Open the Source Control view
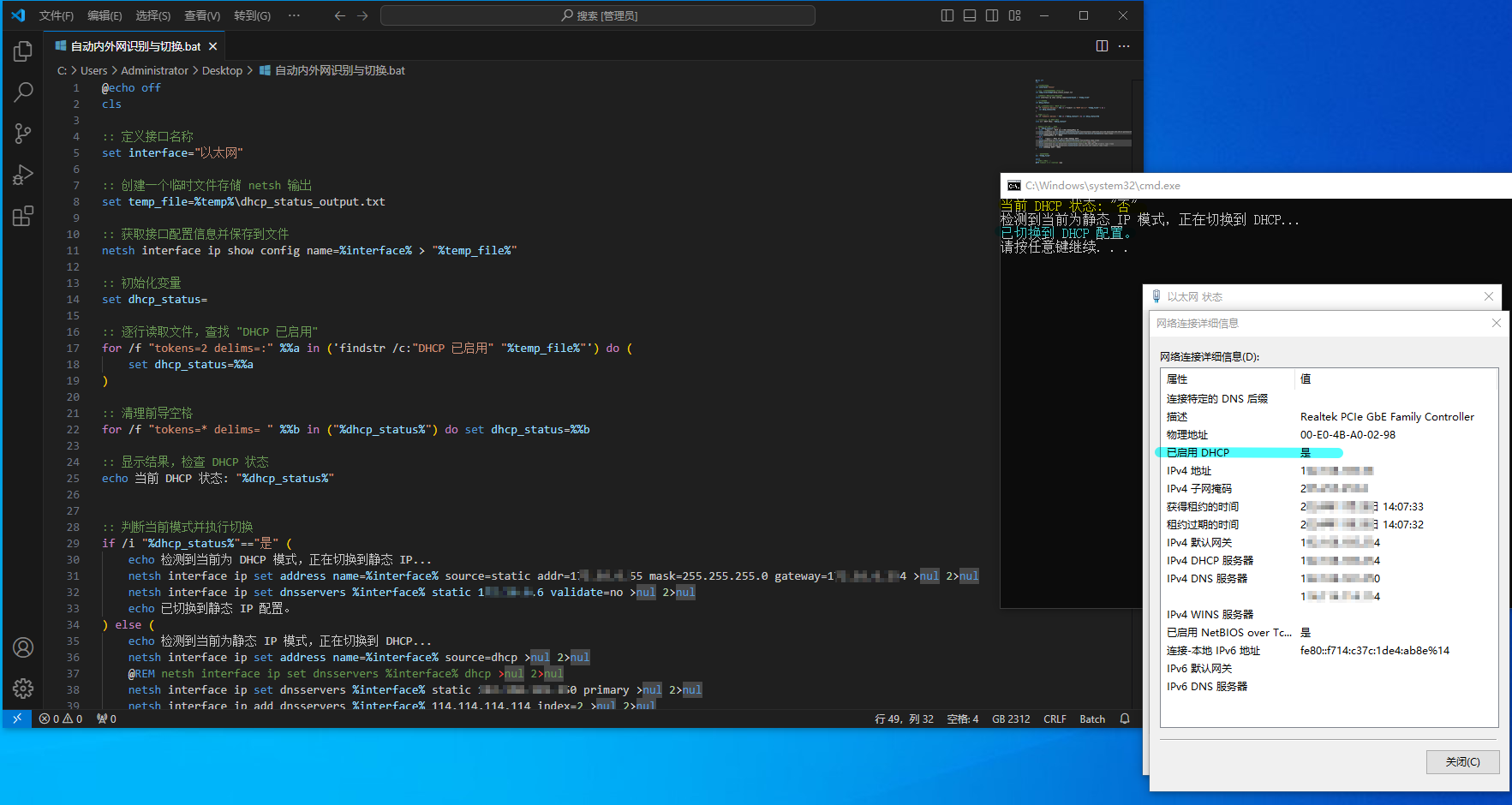Image resolution: width=1512 pixels, height=805 pixels. (23, 133)
